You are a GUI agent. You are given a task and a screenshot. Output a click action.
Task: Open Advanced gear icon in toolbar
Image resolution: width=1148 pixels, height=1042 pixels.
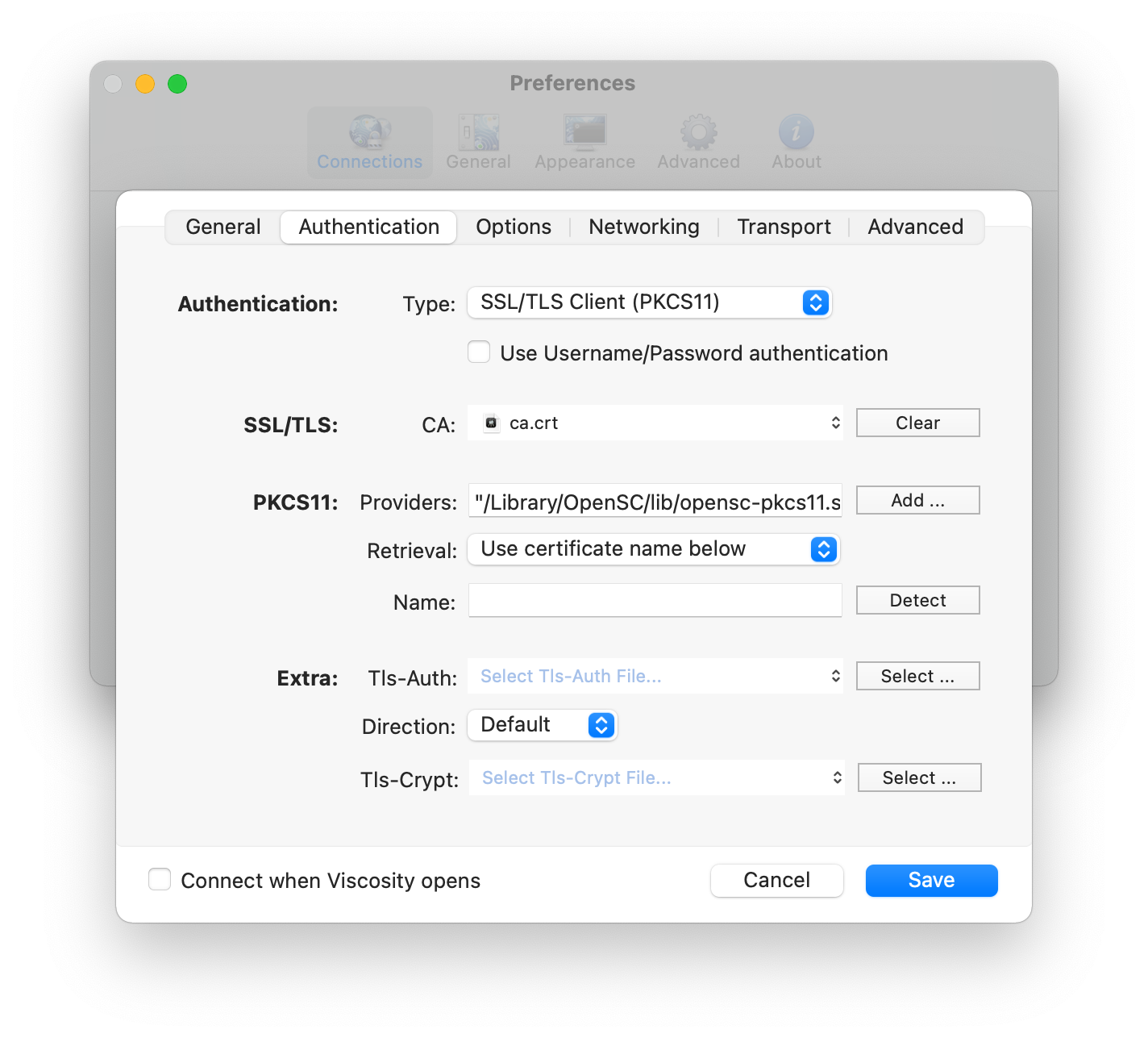pyautogui.click(x=698, y=132)
